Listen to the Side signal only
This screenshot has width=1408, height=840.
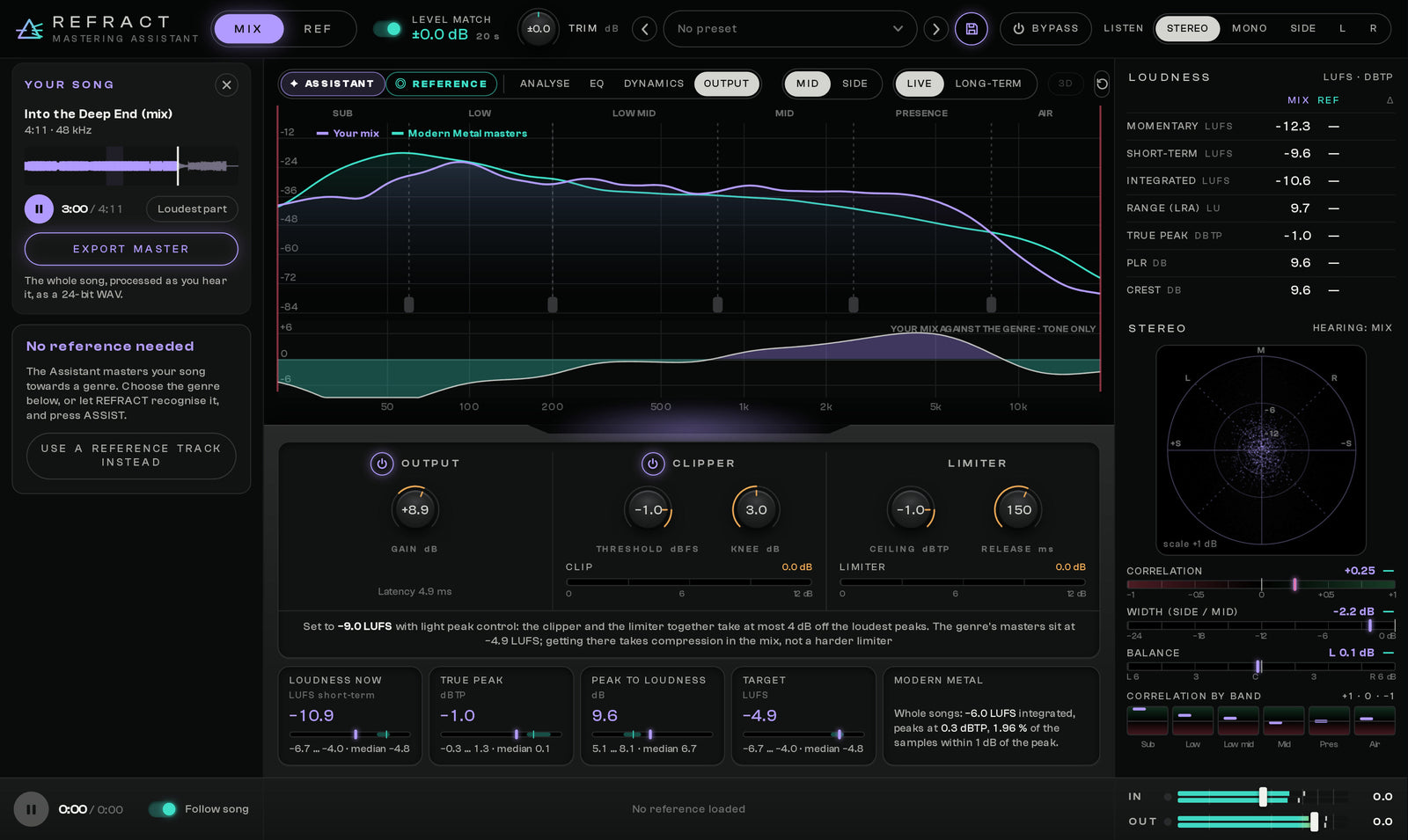click(x=1303, y=29)
